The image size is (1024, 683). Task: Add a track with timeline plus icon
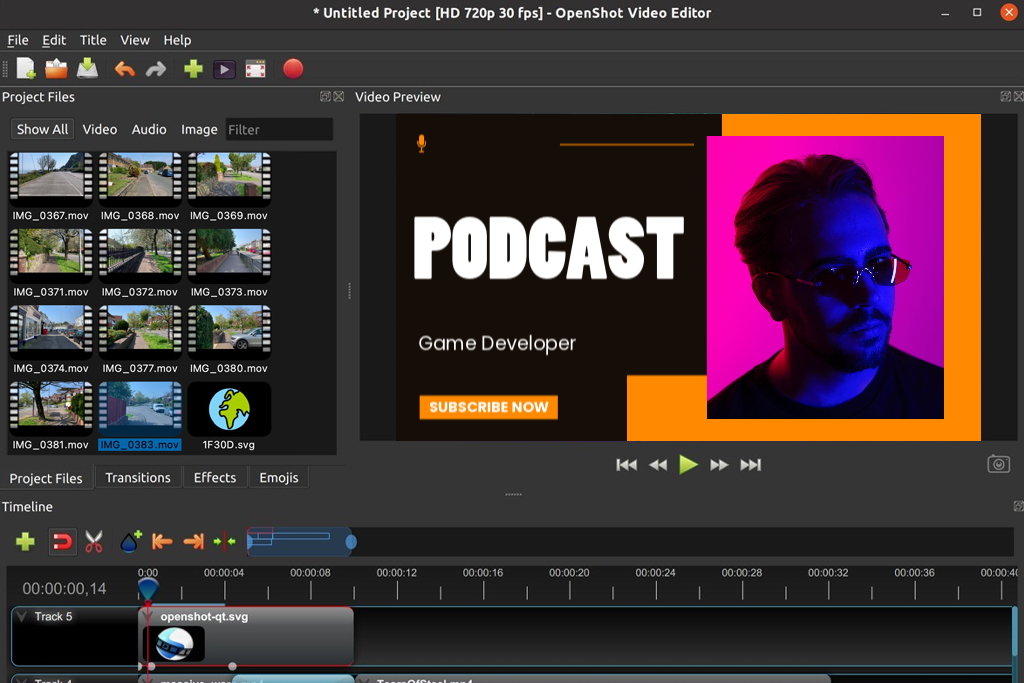click(25, 541)
